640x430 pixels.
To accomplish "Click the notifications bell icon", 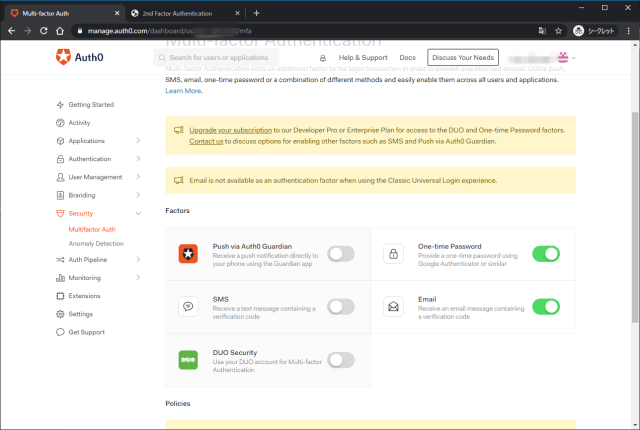I will click(x=322, y=58).
